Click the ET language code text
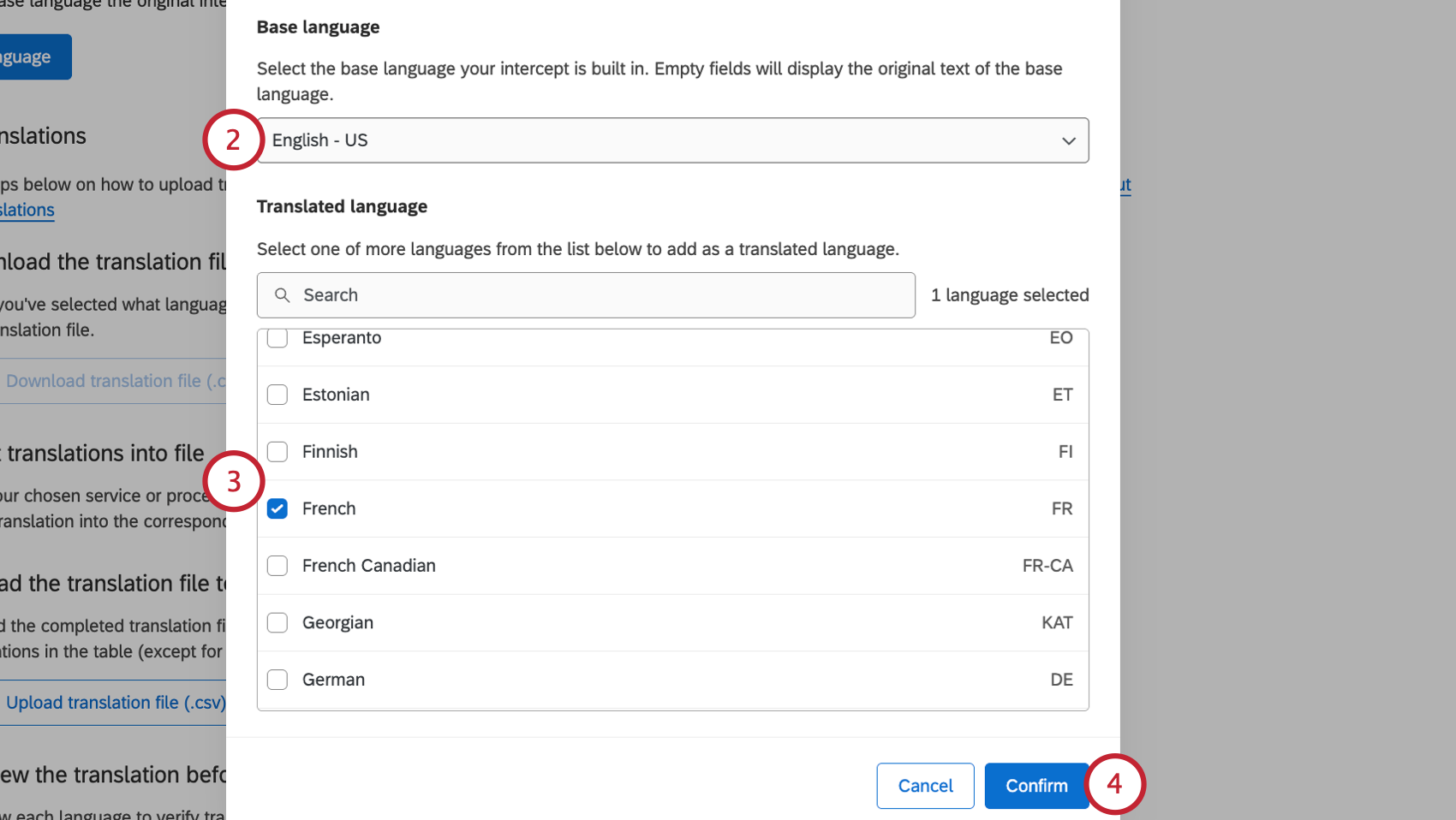1456x820 pixels. (1062, 395)
